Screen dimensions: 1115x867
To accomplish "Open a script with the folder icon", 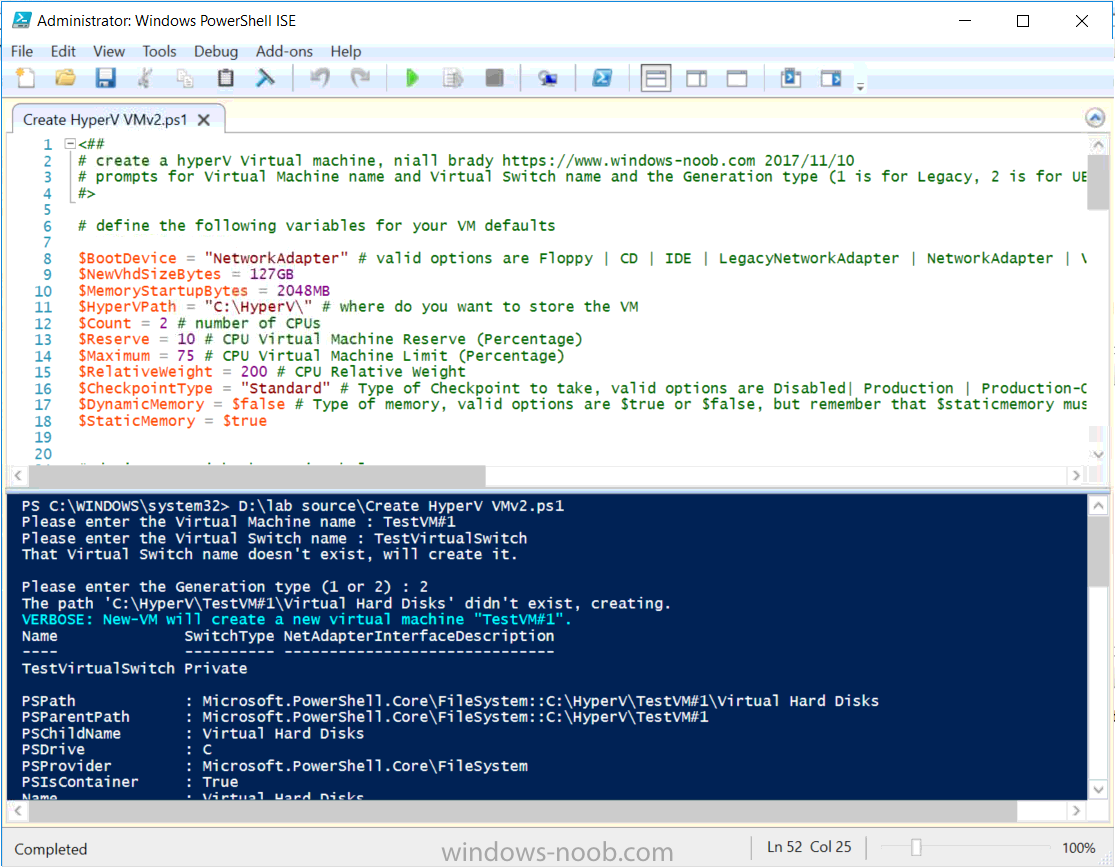I will [65, 78].
